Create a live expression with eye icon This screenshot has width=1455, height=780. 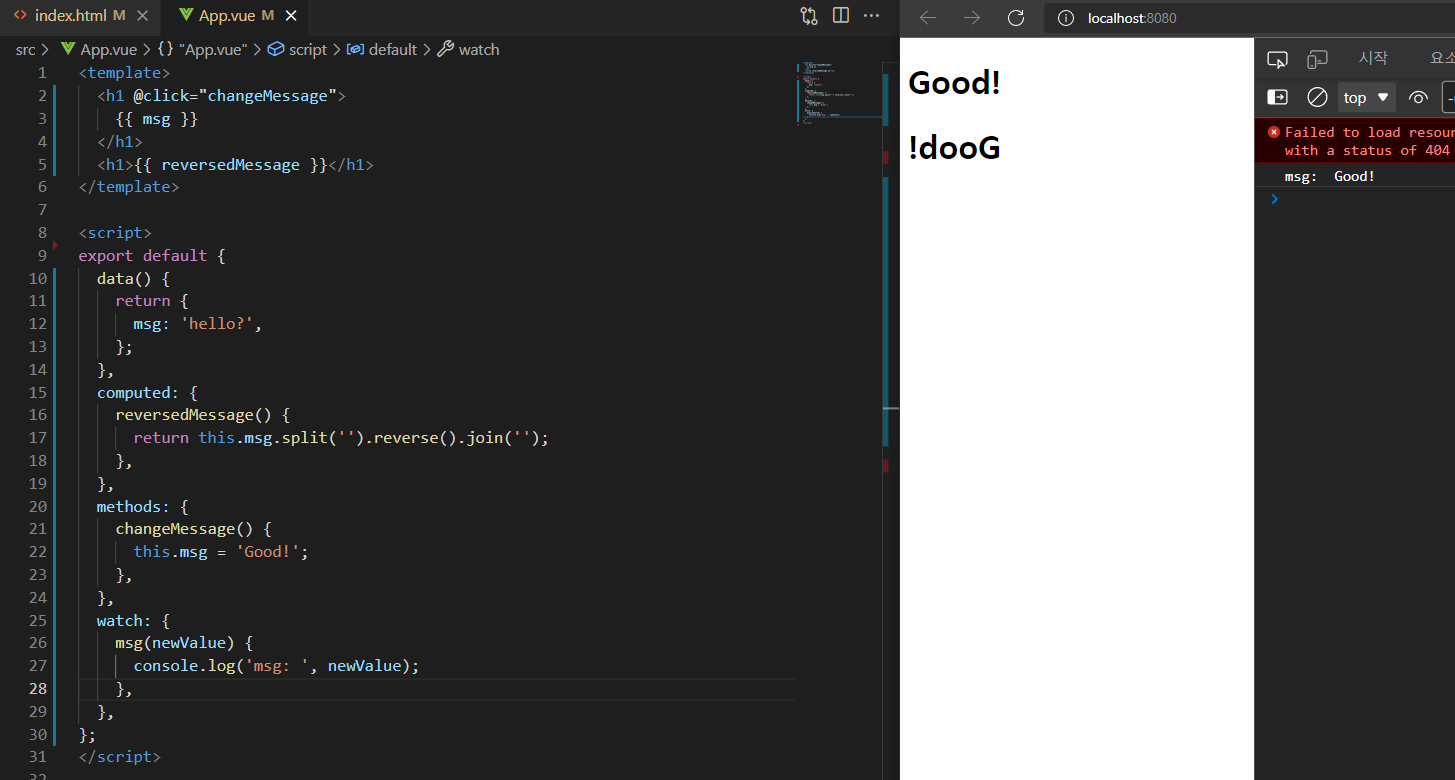[x=1418, y=97]
